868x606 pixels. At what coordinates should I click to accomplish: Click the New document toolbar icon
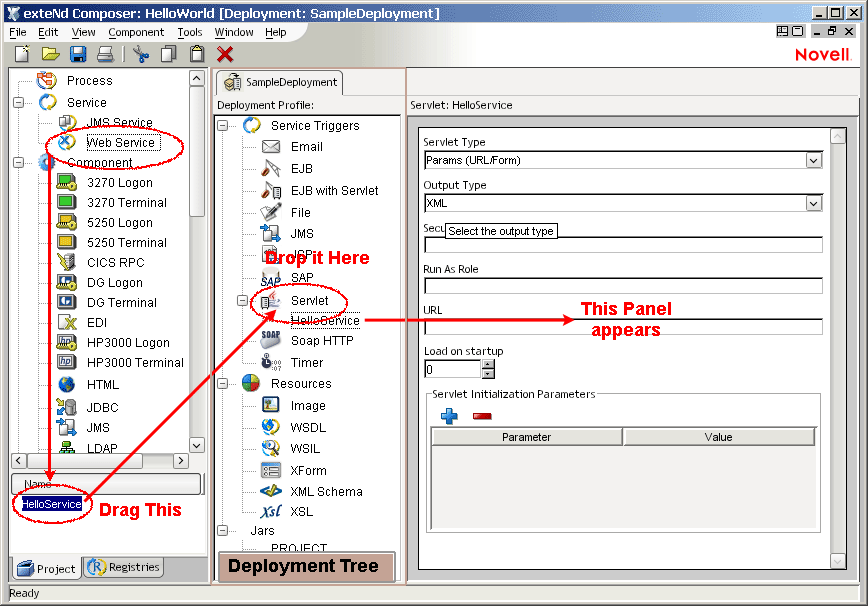(x=22, y=54)
